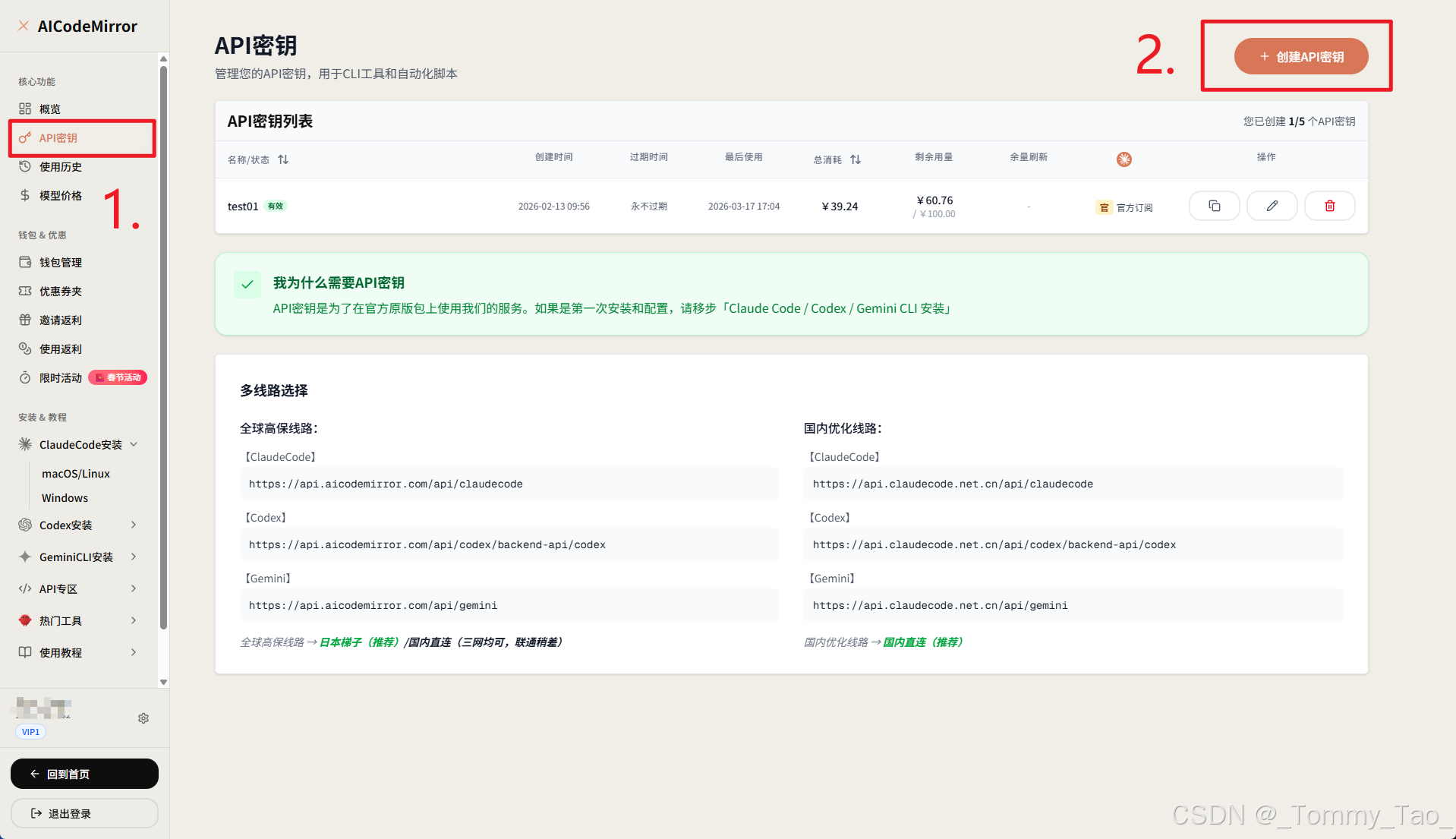Select the dollar icon for 模型价格
Screen dimensions: 1456x839
coord(25,195)
